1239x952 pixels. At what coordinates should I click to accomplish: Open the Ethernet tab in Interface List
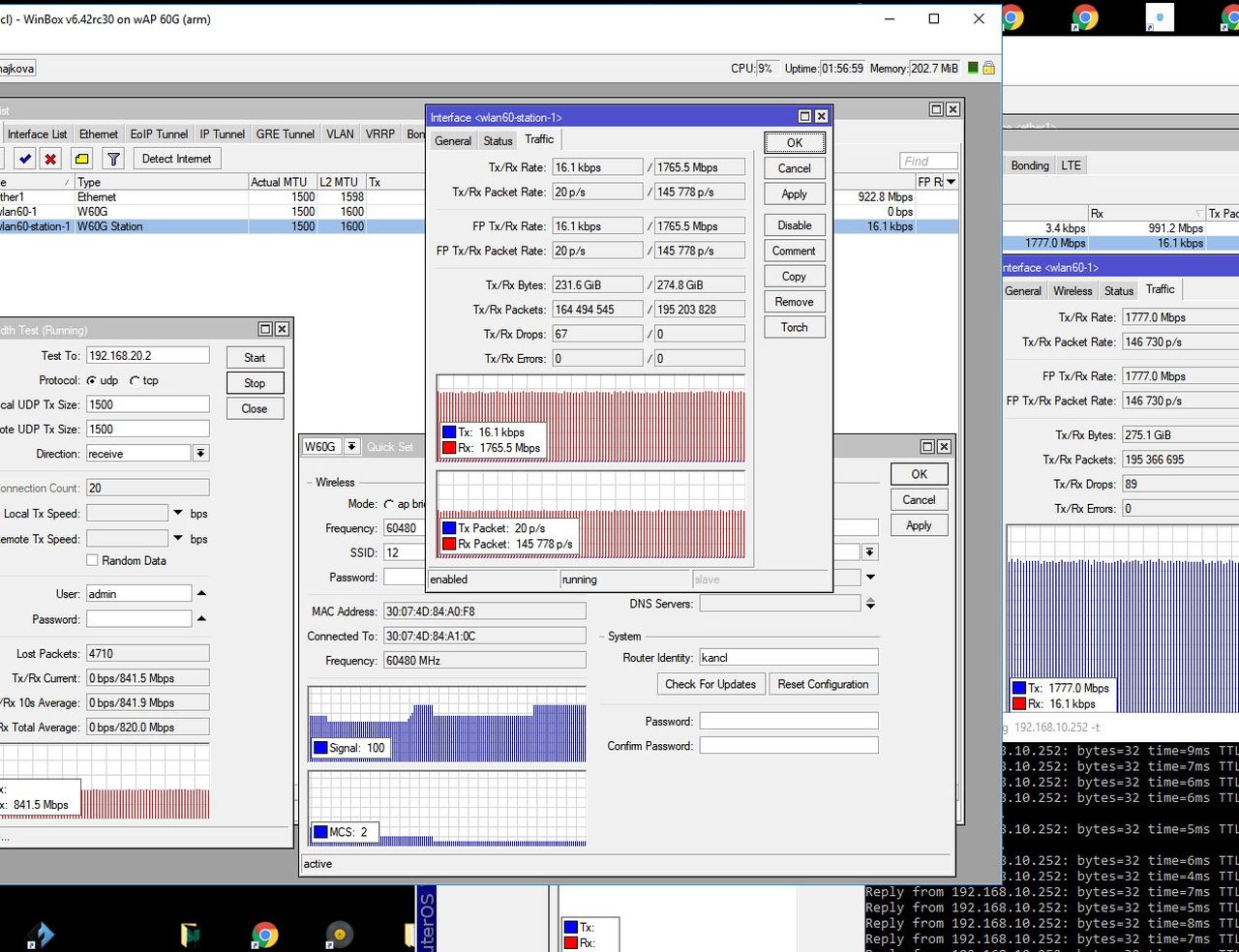[x=99, y=134]
